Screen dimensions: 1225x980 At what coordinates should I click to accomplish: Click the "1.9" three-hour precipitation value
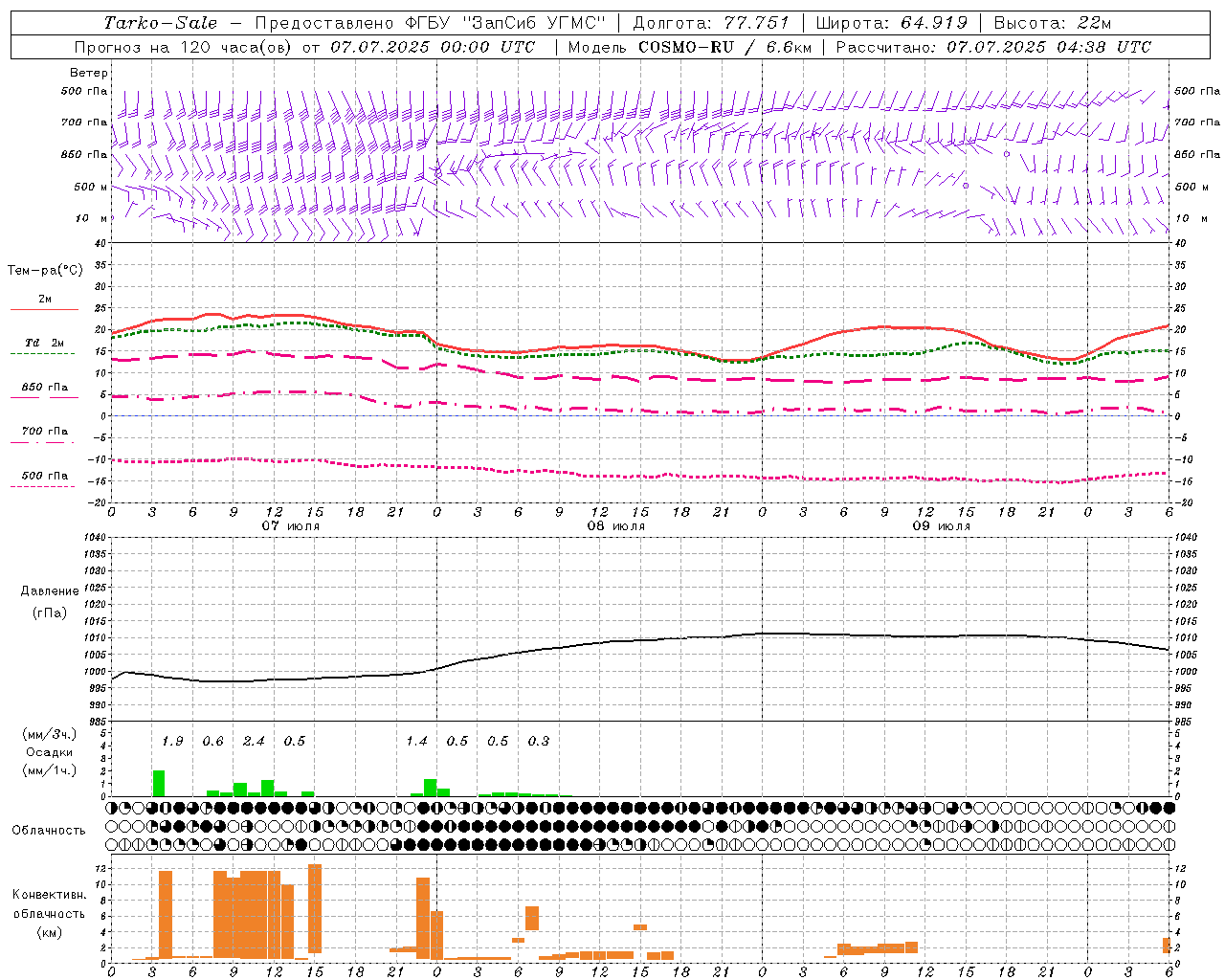172,742
